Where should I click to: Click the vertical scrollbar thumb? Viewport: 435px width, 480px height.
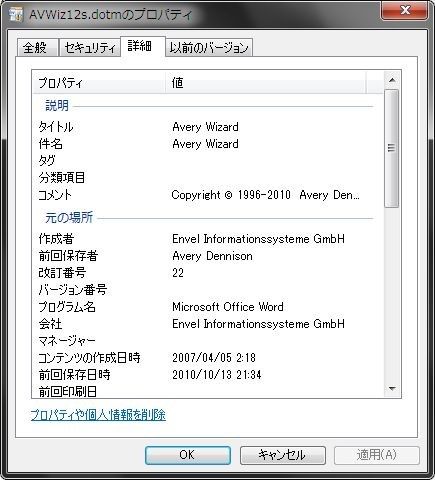[392, 148]
